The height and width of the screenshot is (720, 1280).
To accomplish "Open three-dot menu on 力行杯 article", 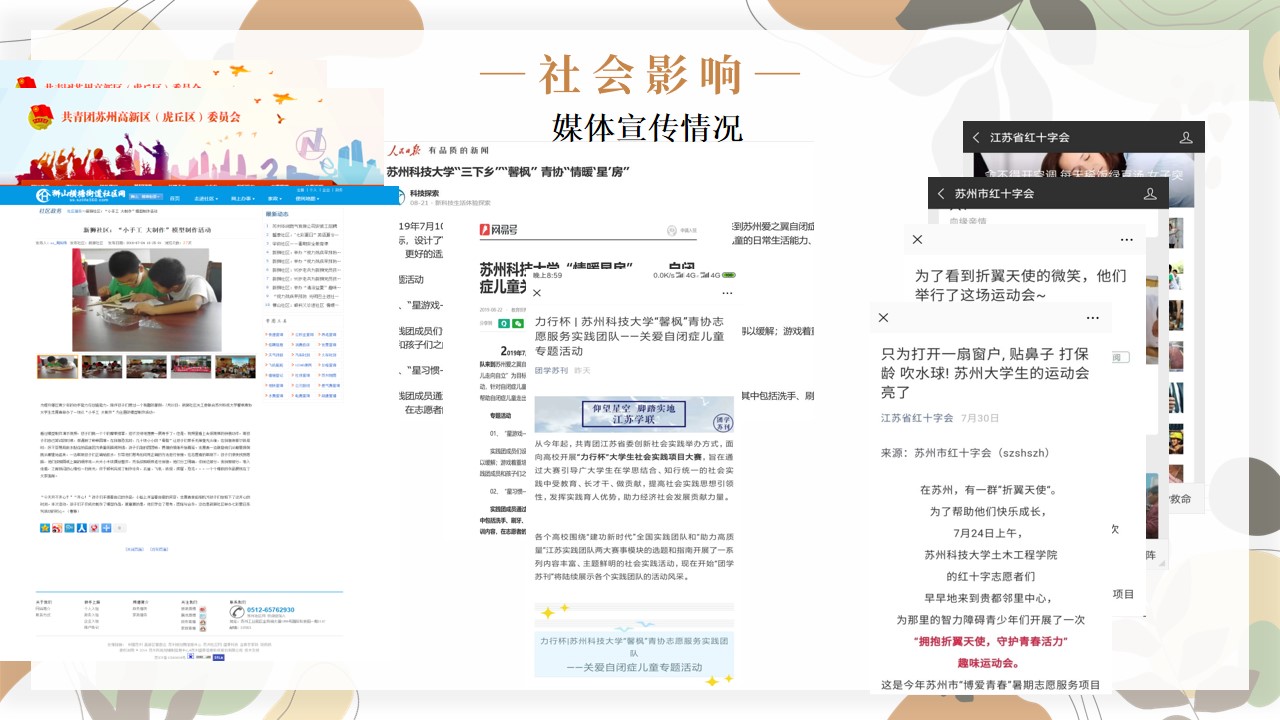I will 727,293.
